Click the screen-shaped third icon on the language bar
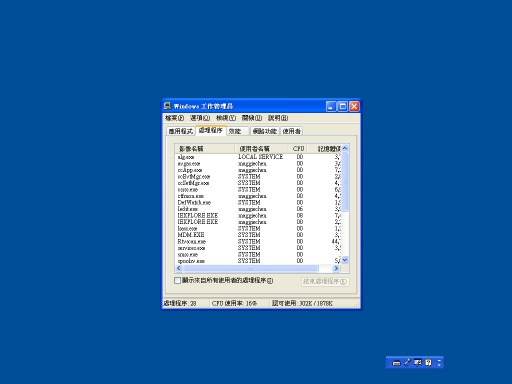512x384 pixels. [418, 362]
